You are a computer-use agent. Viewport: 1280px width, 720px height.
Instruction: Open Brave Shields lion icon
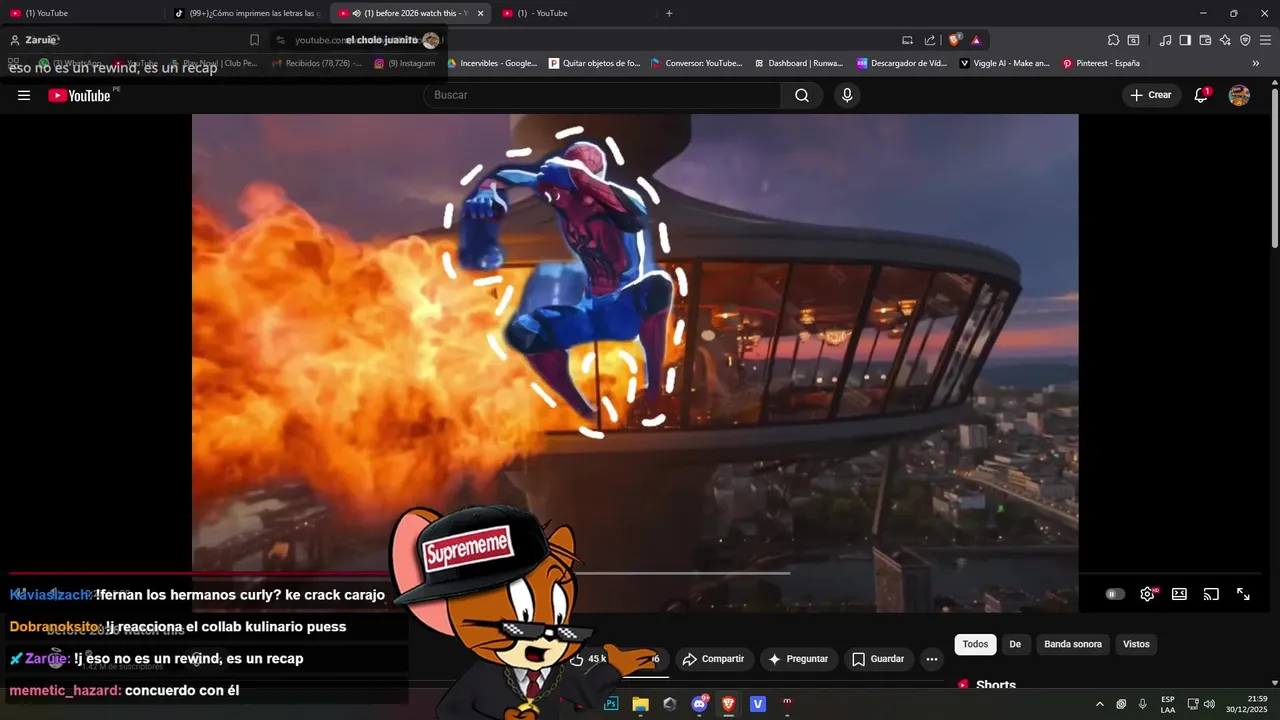point(955,40)
